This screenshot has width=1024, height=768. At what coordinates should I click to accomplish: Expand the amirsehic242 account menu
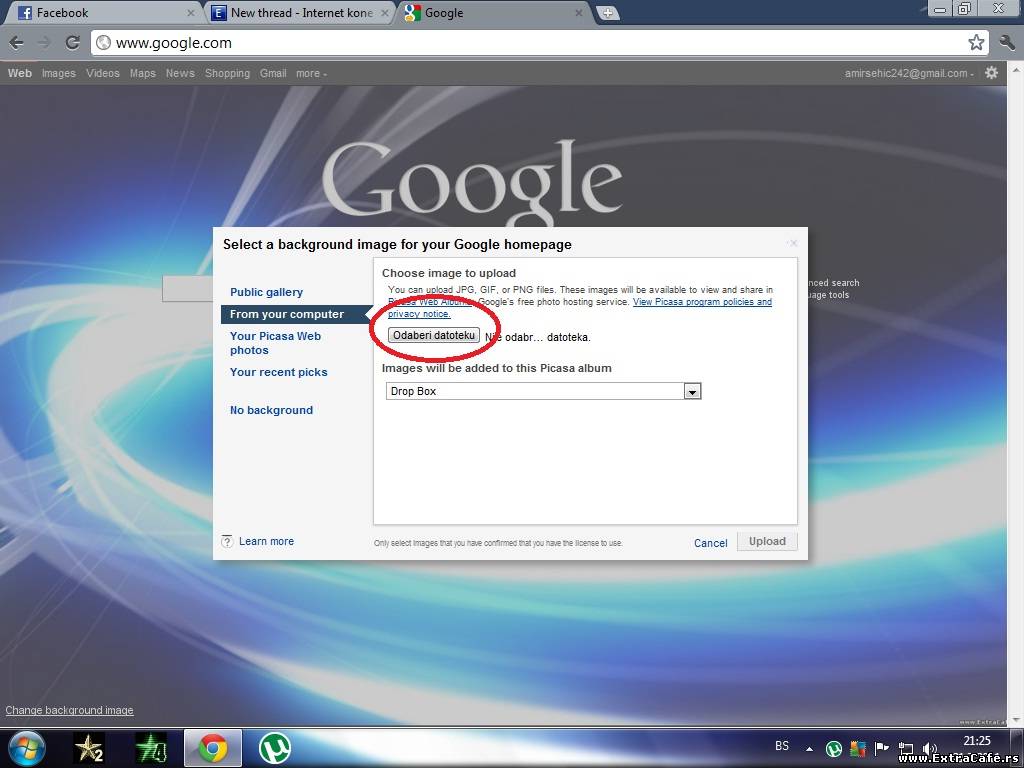[x=909, y=73]
